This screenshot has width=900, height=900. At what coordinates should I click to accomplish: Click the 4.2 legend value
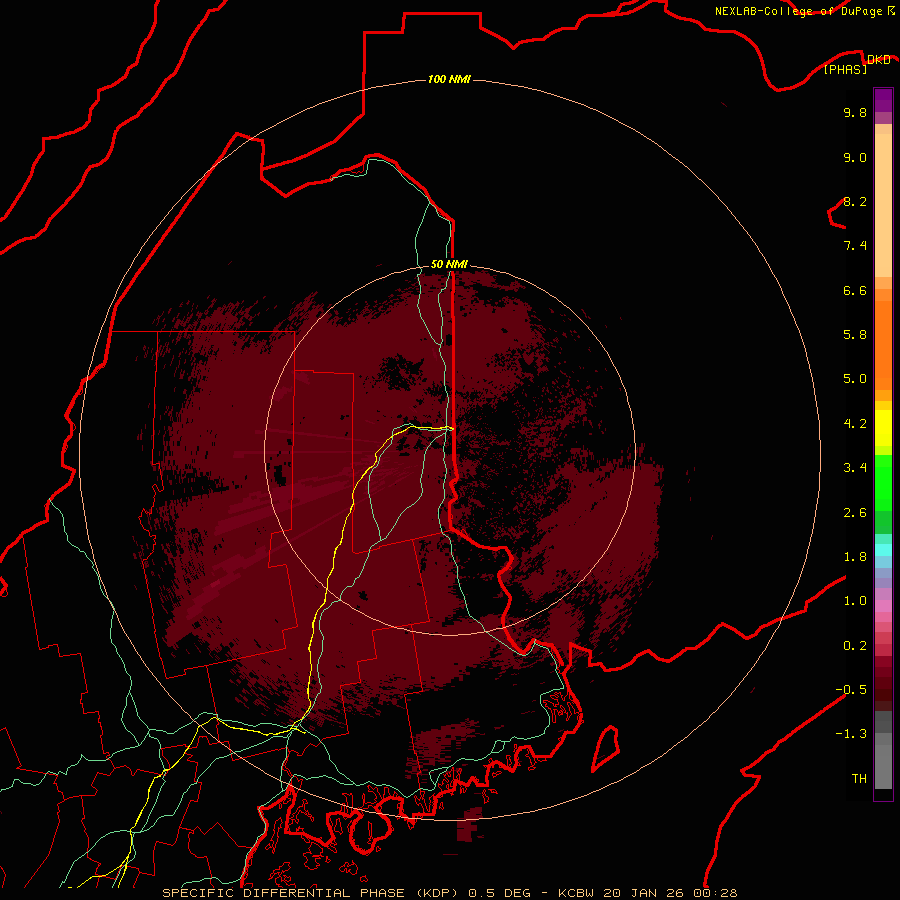[x=855, y=424]
